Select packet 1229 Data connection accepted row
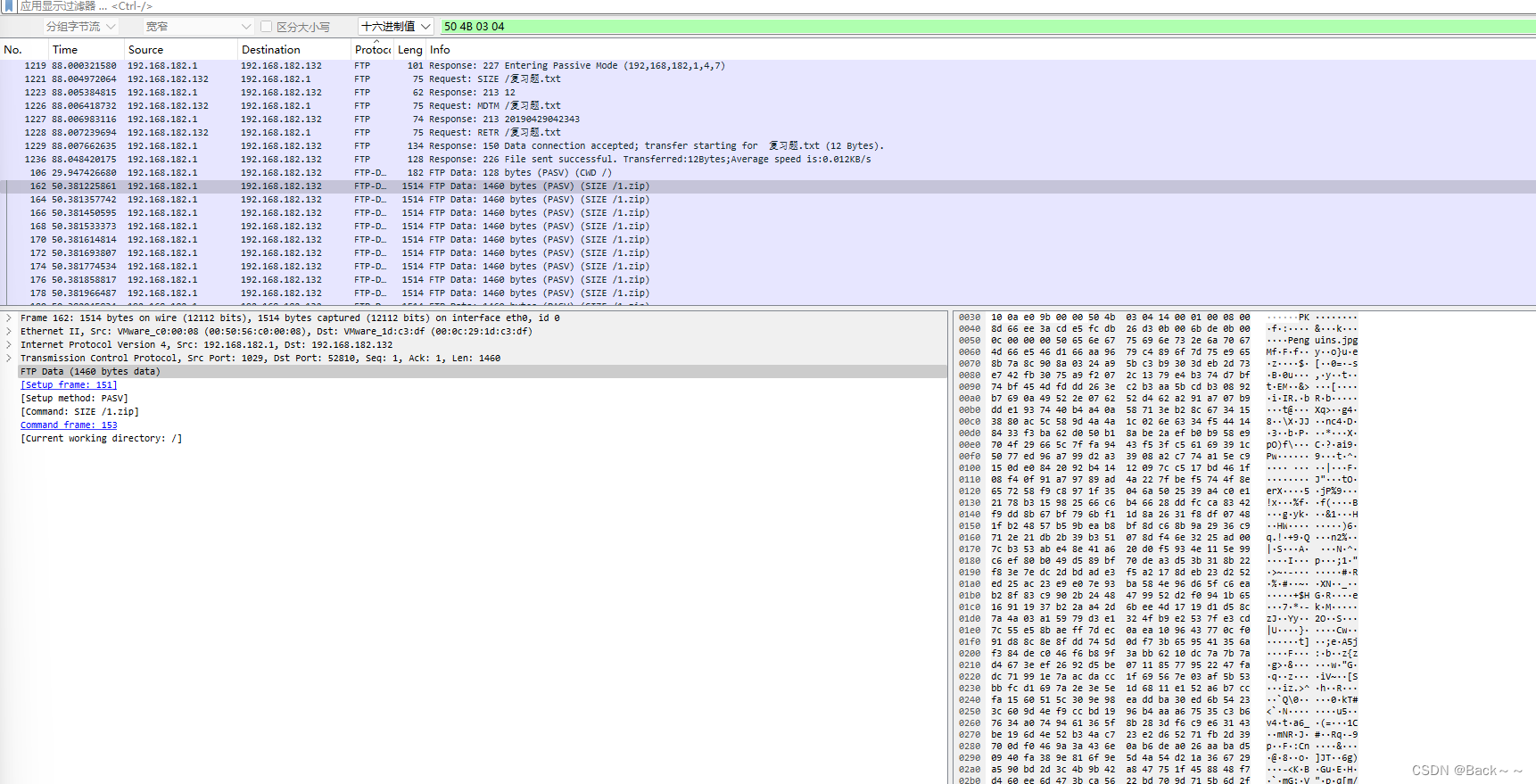Screen dimensions: 1536x784 click(x=768, y=145)
